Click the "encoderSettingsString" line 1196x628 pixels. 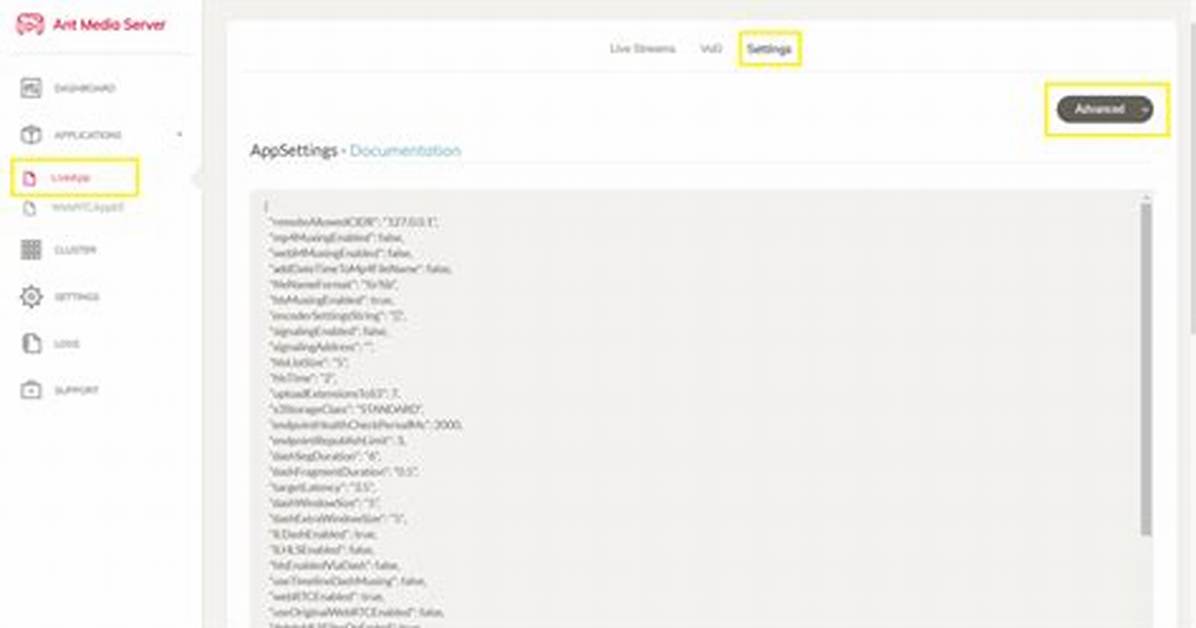pyautogui.click(x=337, y=315)
